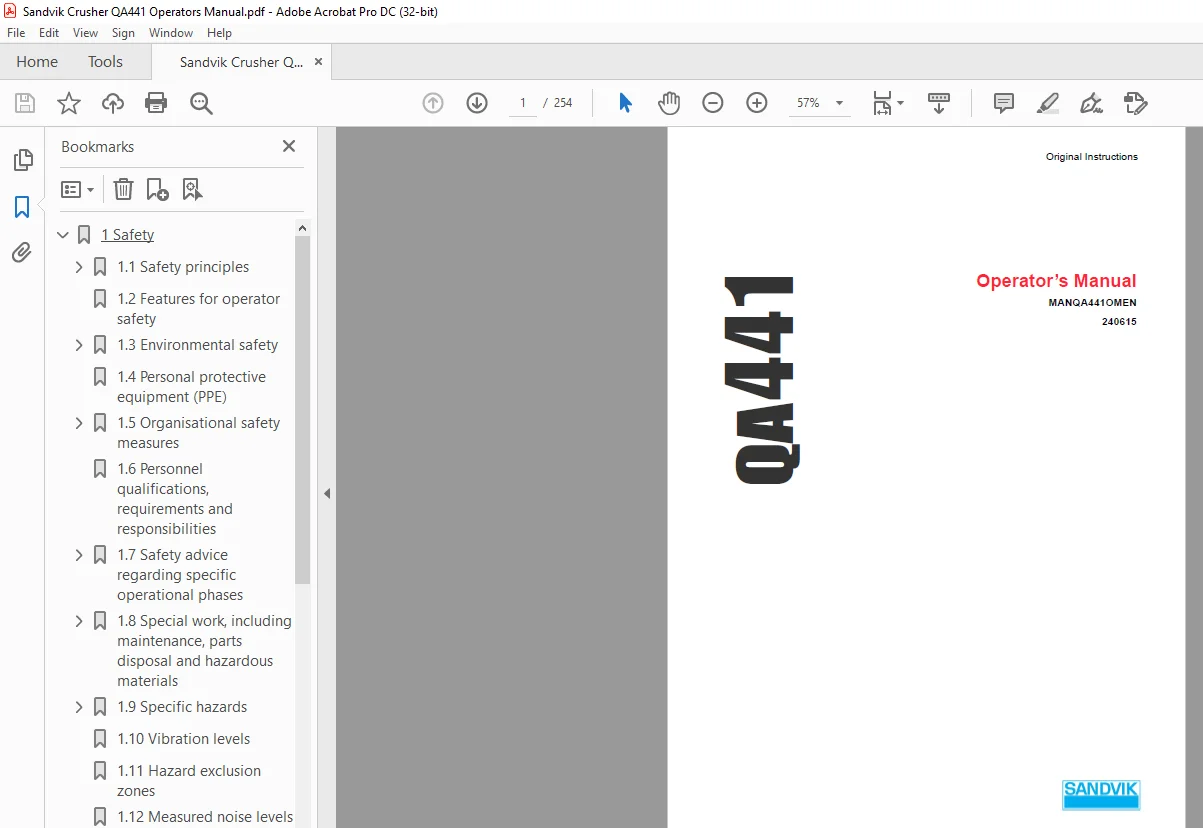Open the Edit menu
This screenshot has height=828, width=1203.
(x=49, y=33)
